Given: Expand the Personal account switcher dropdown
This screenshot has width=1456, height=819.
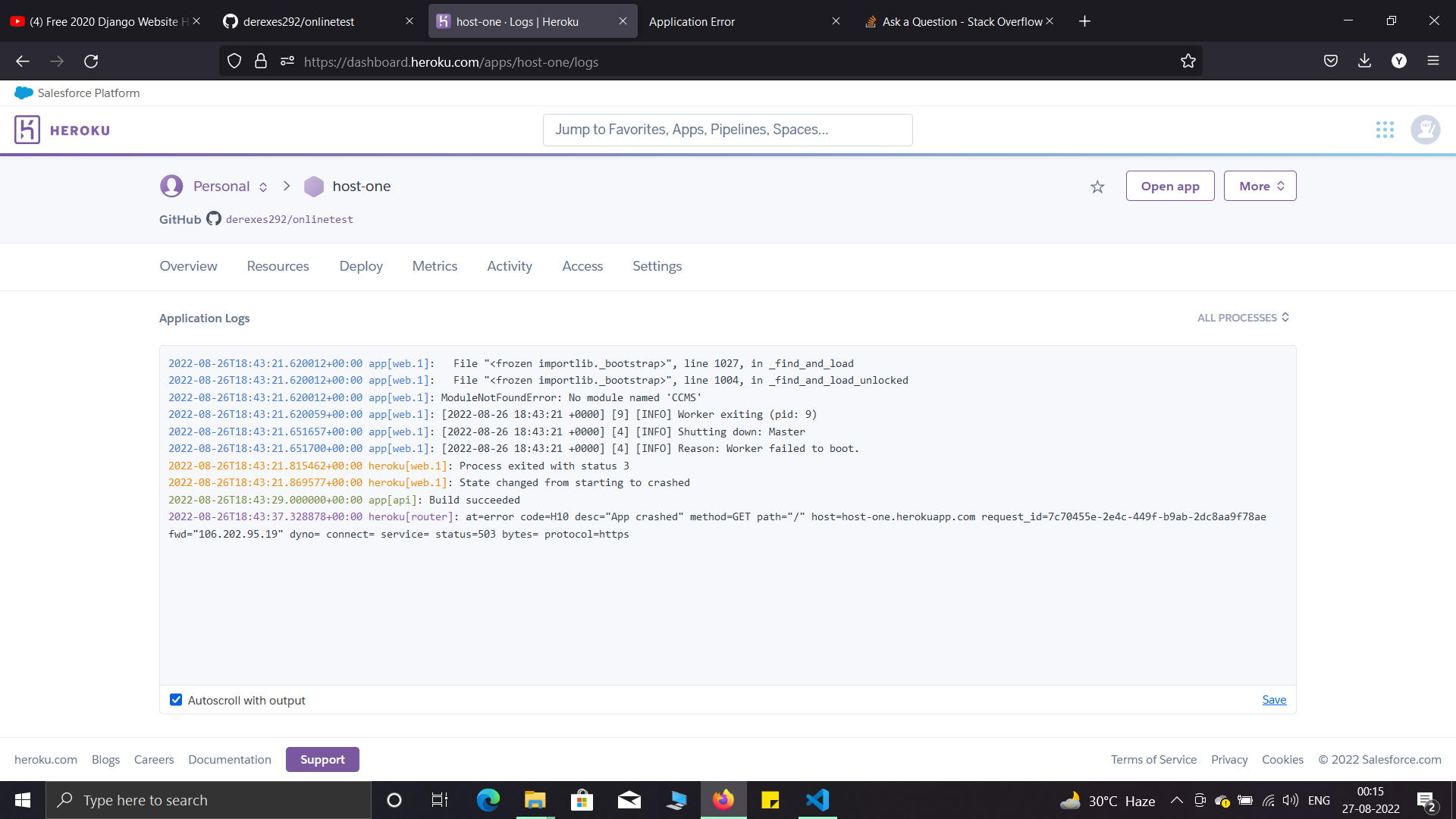Looking at the screenshot, I should pyautogui.click(x=263, y=187).
